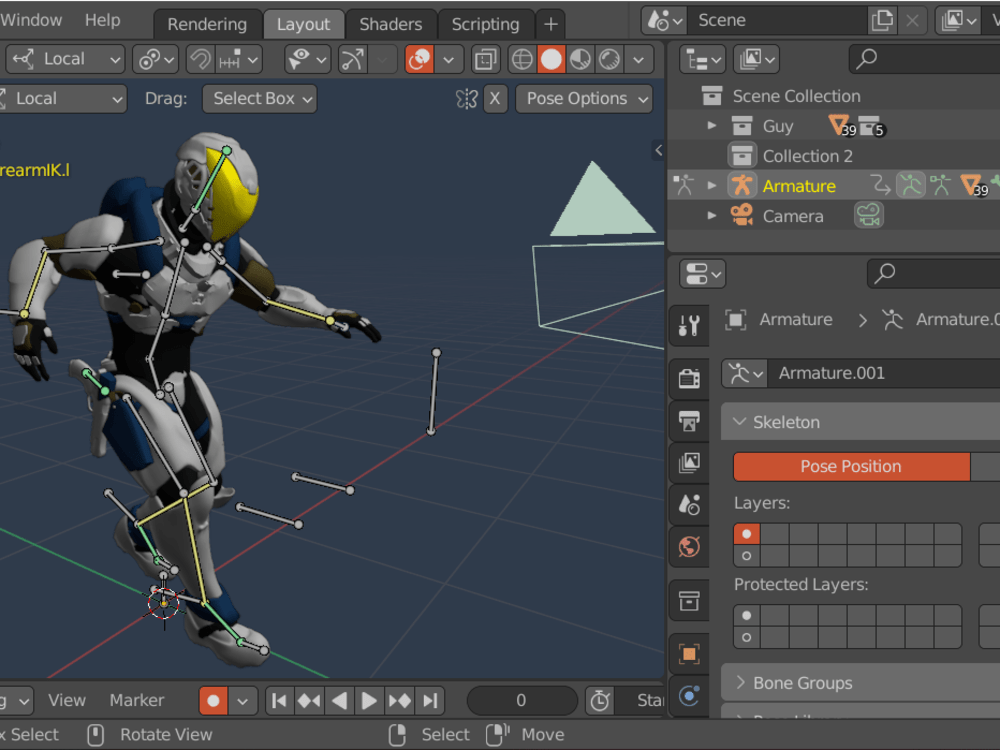Toggle X-ray view icon
This screenshot has width=1000, height=750.
coord(485,59)
